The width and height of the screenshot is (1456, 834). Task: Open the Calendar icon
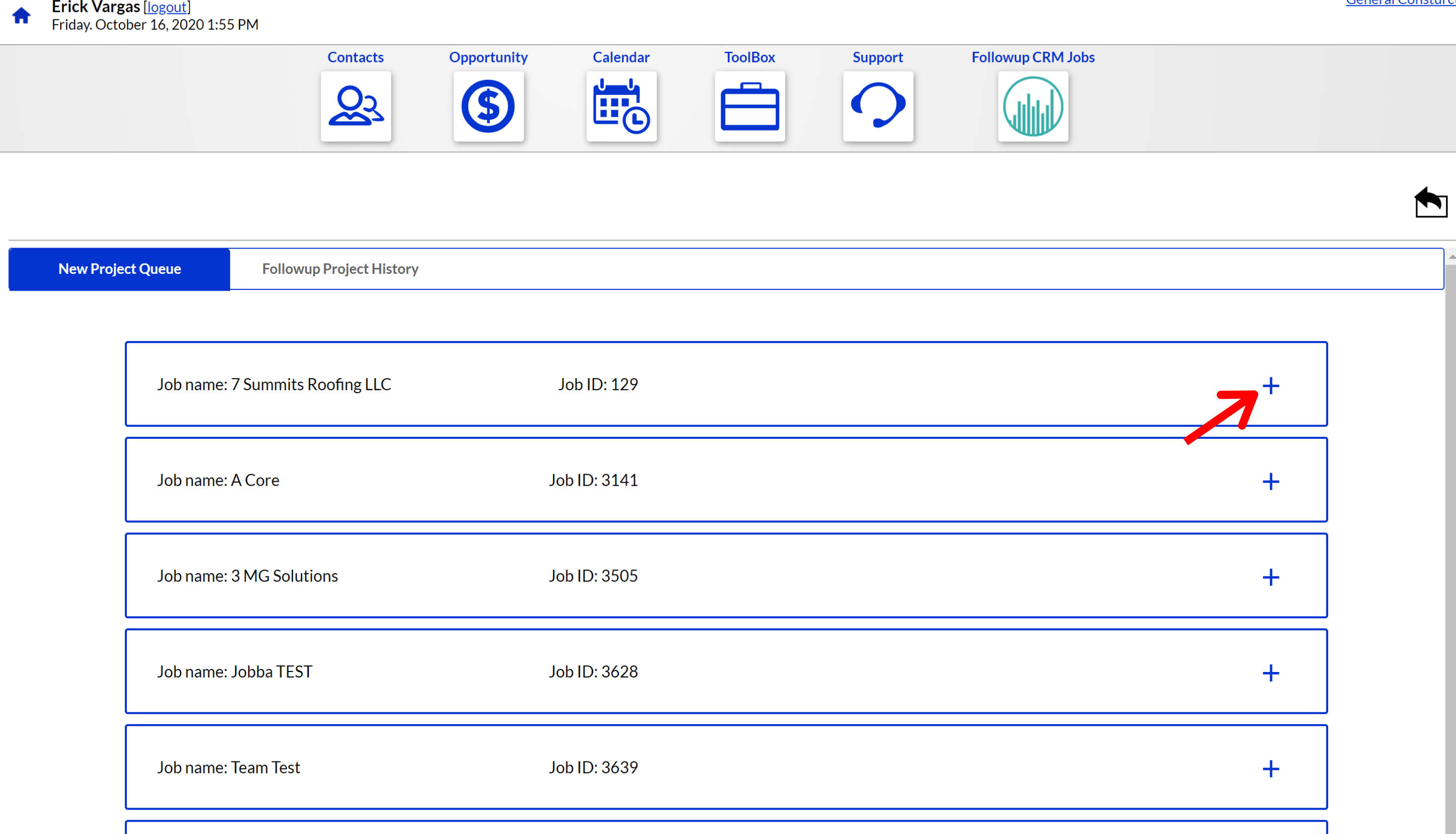pos(621,106)
